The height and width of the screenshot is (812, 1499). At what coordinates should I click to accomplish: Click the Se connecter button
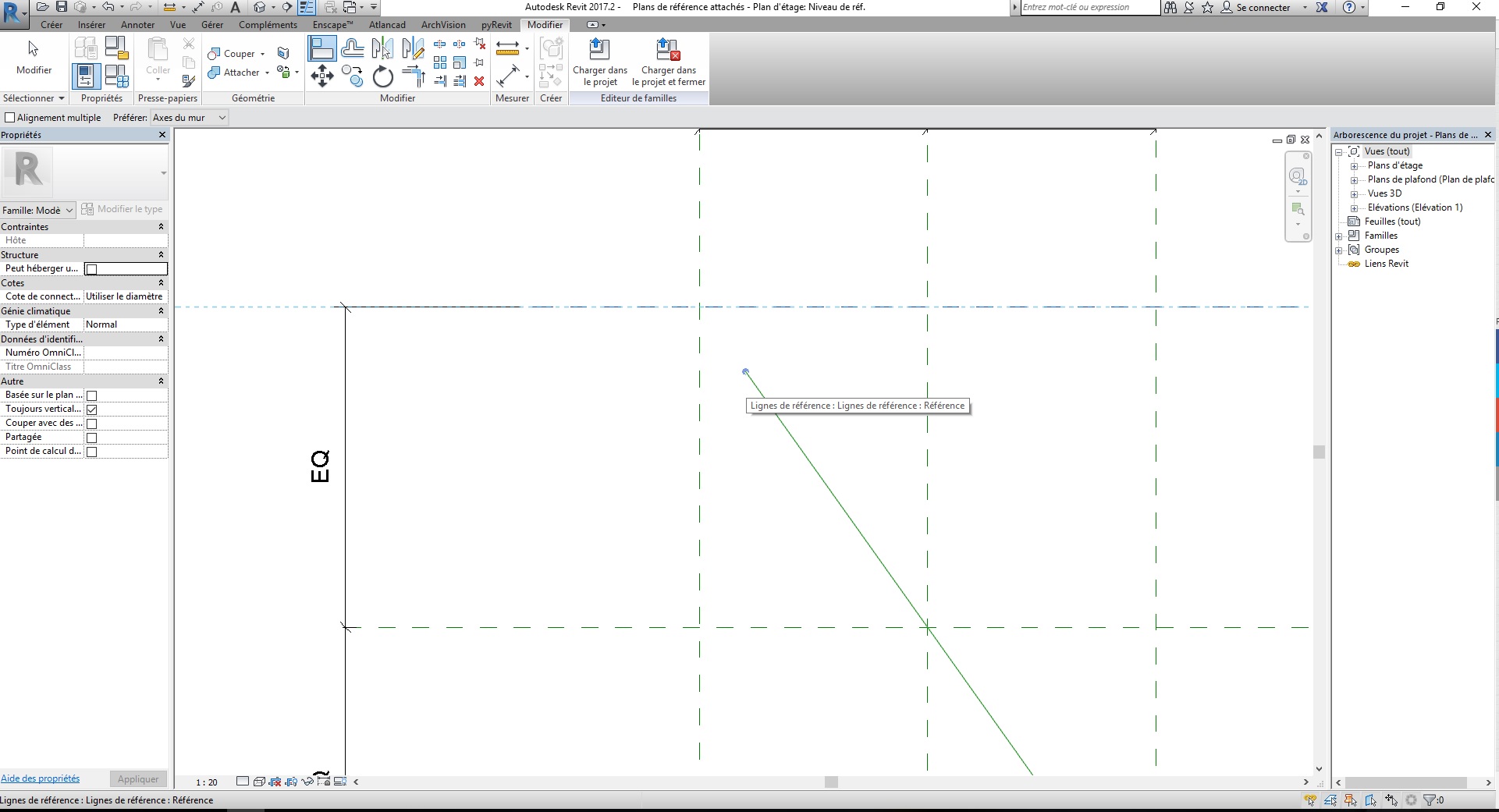(1262, 8)
